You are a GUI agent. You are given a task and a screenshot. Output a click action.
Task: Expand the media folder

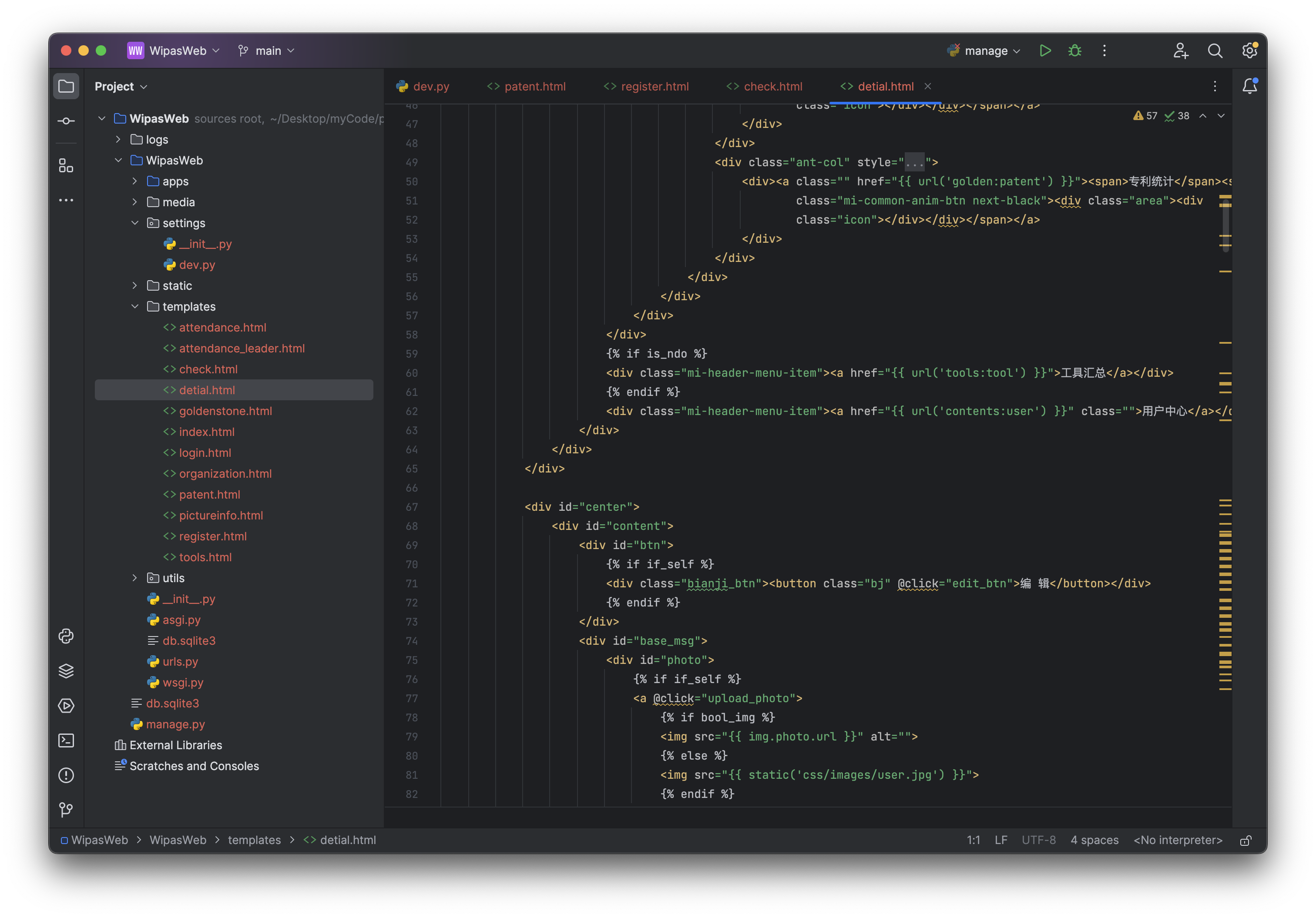[x=135, y=202]
